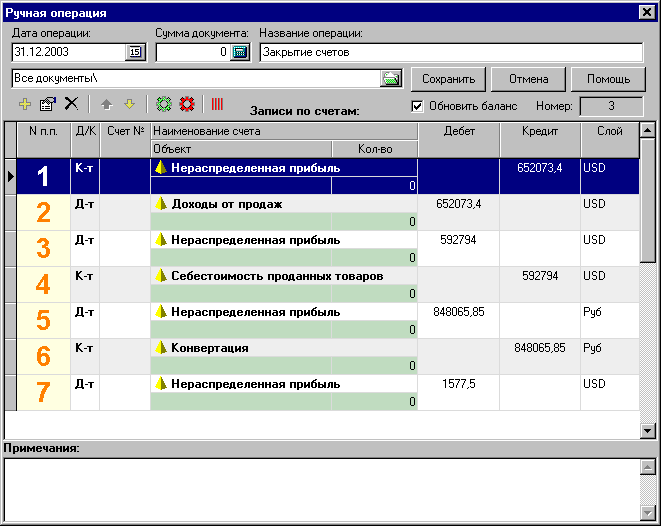Click Отмена button

(x=528, y=79)
